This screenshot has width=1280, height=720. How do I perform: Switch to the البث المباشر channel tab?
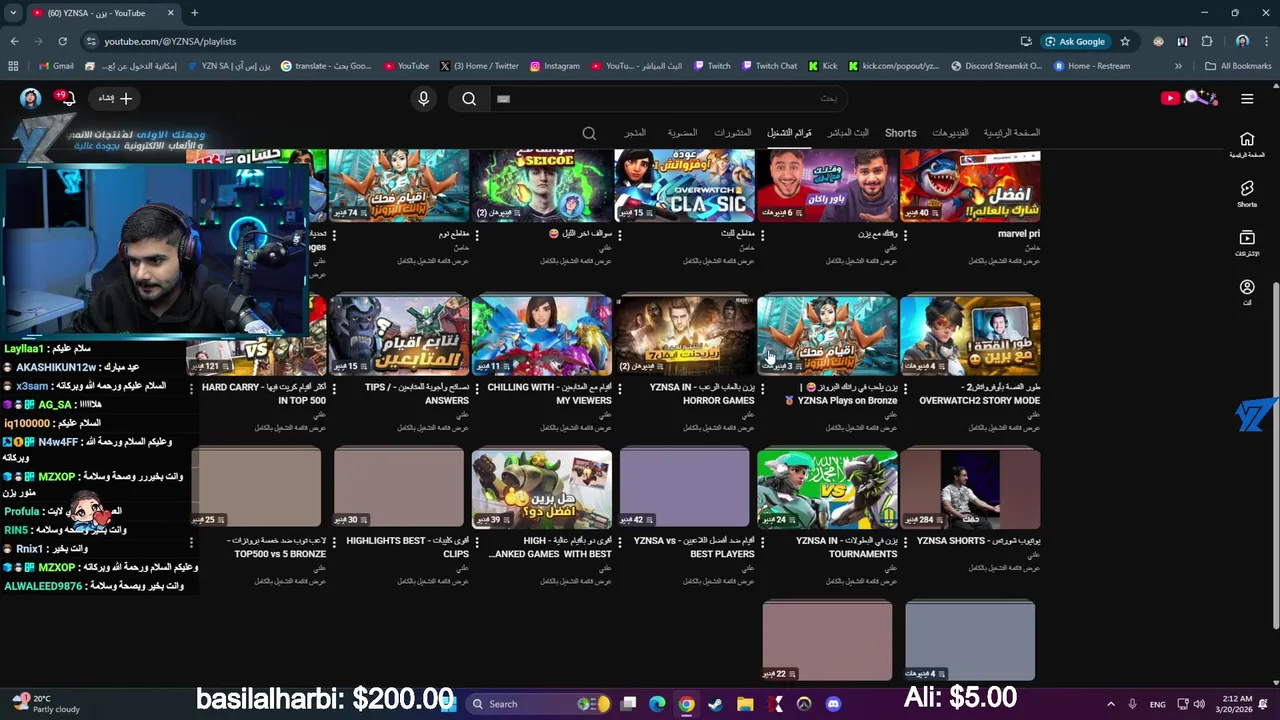(848, 133)
